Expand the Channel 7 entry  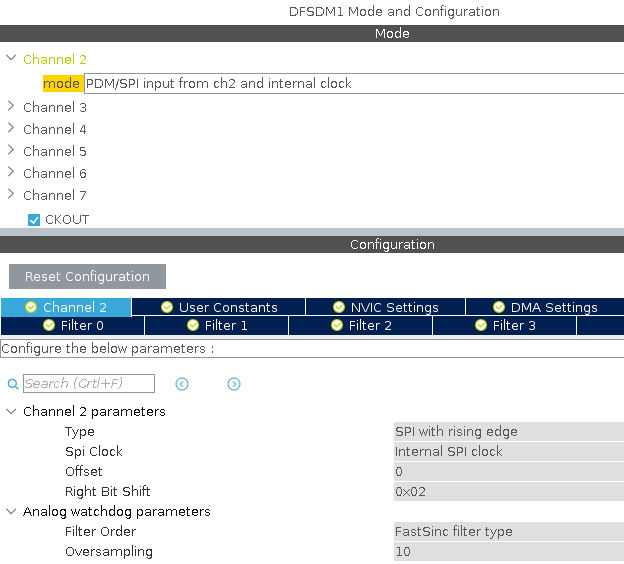click(11, 195)
